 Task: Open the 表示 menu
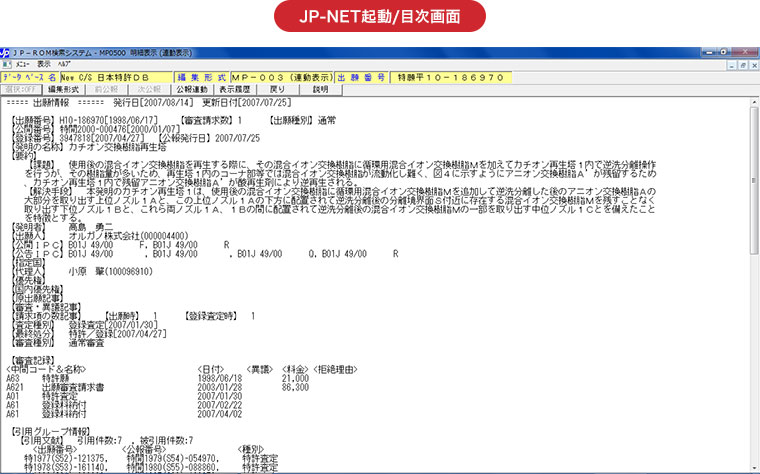tap(44, 63)
